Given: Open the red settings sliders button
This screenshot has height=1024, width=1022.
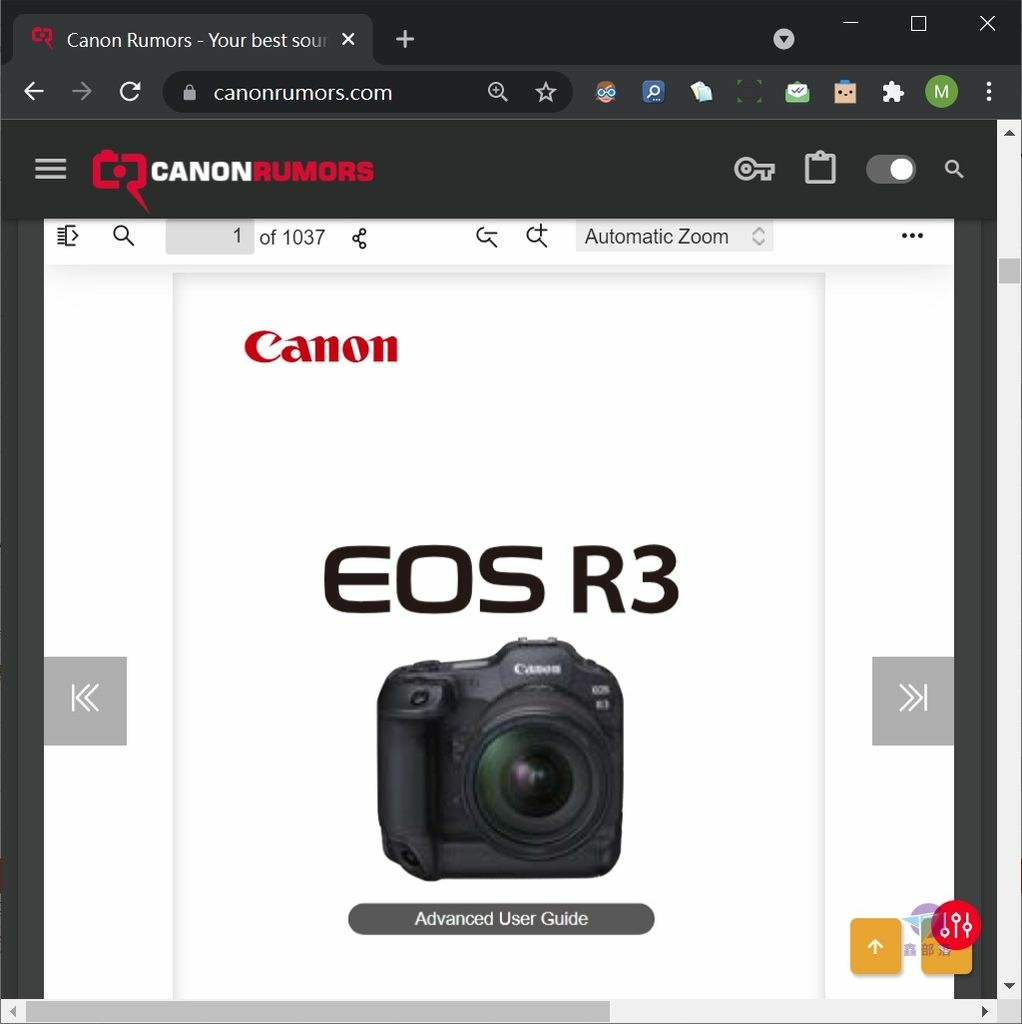Looking at the screenshot, I should [956, 925].
